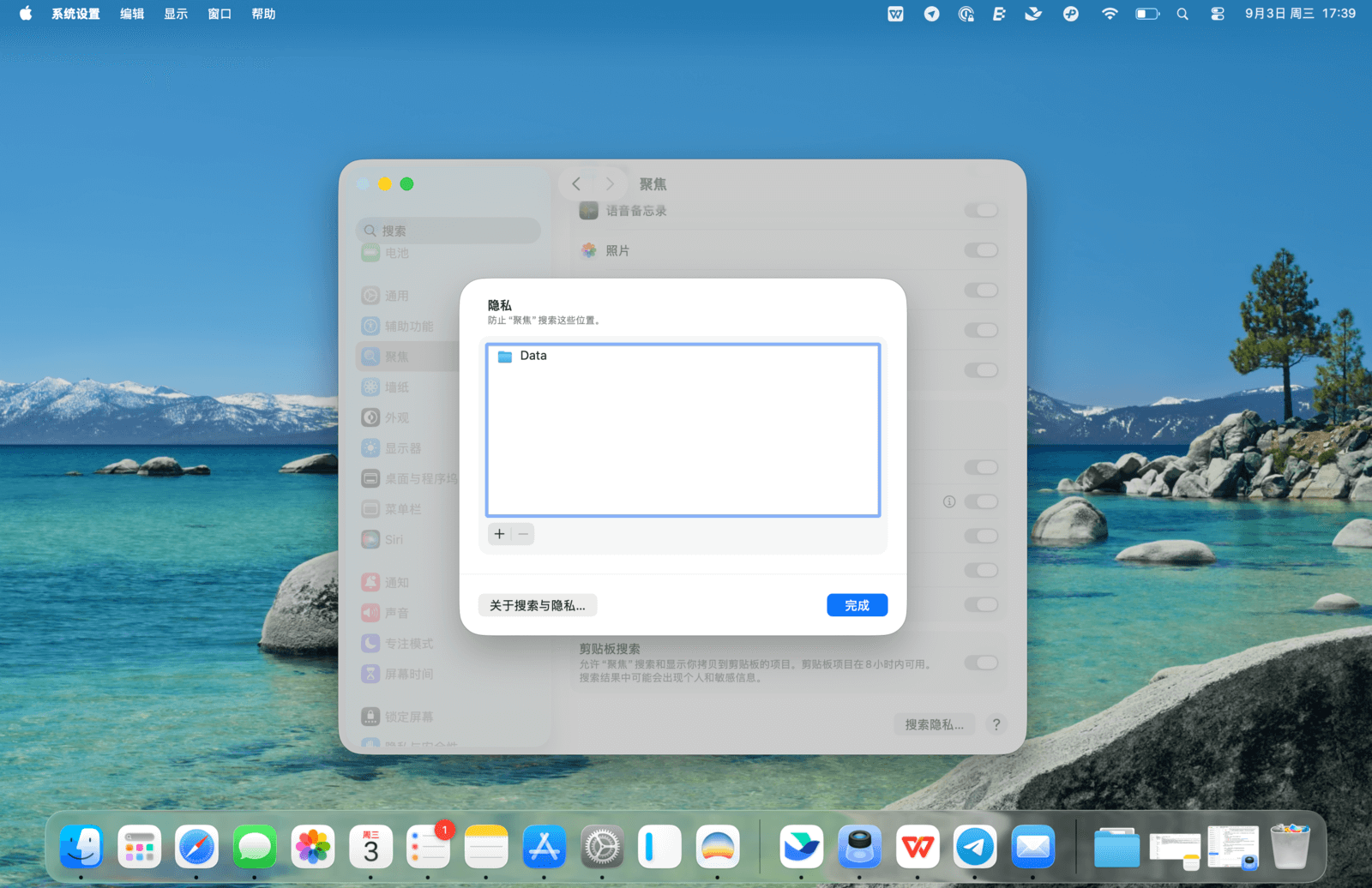Viewport: 1372px width, 888px height.
Task: Open the Apple menu
Action: 26,14
